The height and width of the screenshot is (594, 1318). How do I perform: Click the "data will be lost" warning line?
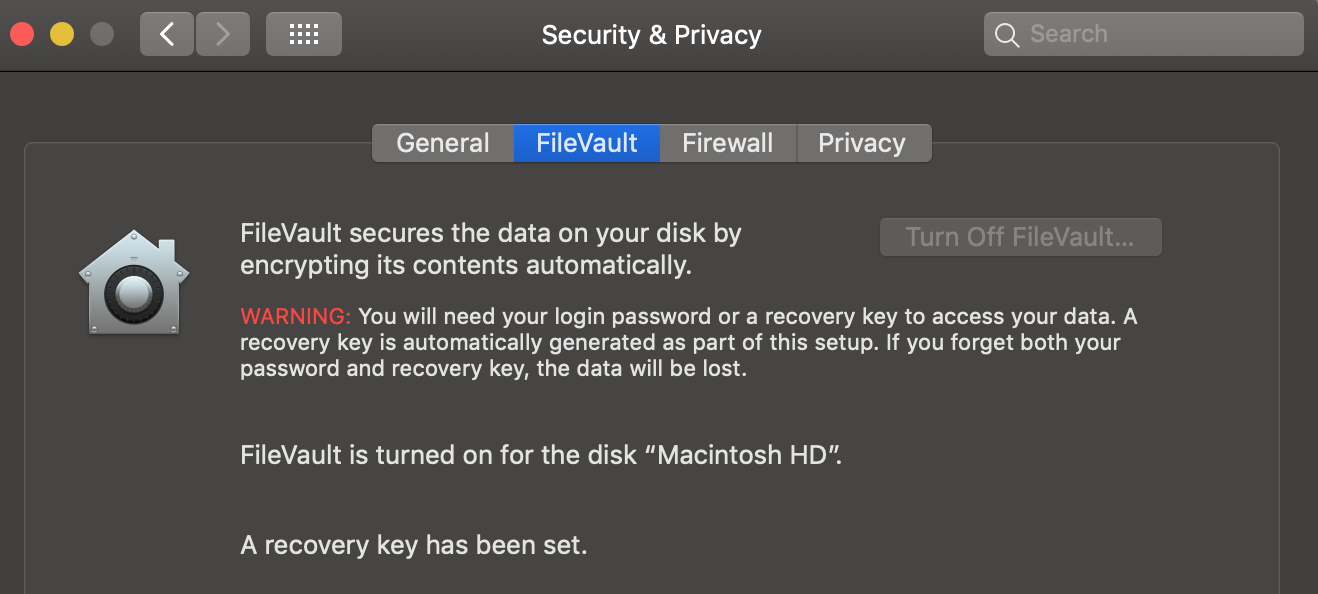(493, 369)
